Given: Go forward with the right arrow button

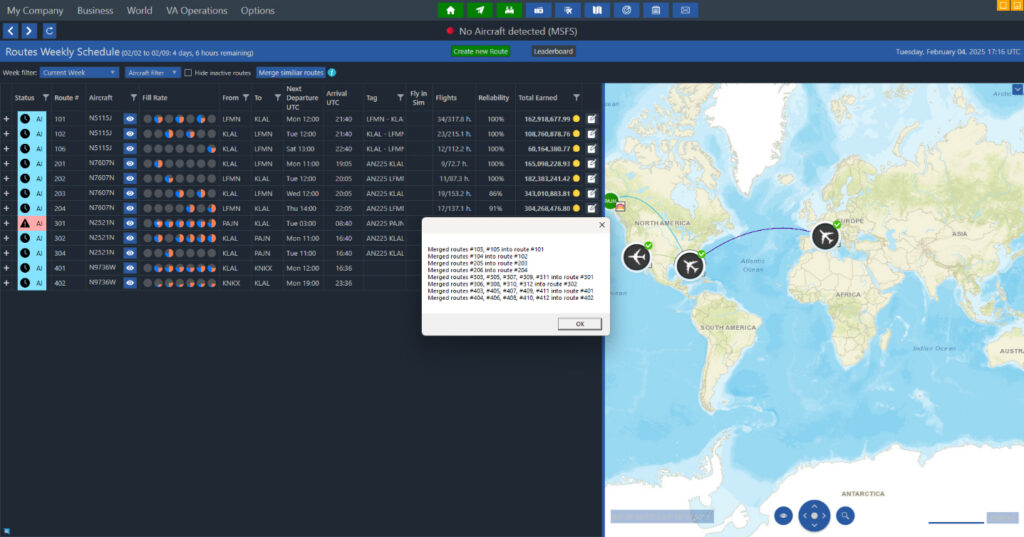Looking at the screenshot, I should (x=29, y=31).
